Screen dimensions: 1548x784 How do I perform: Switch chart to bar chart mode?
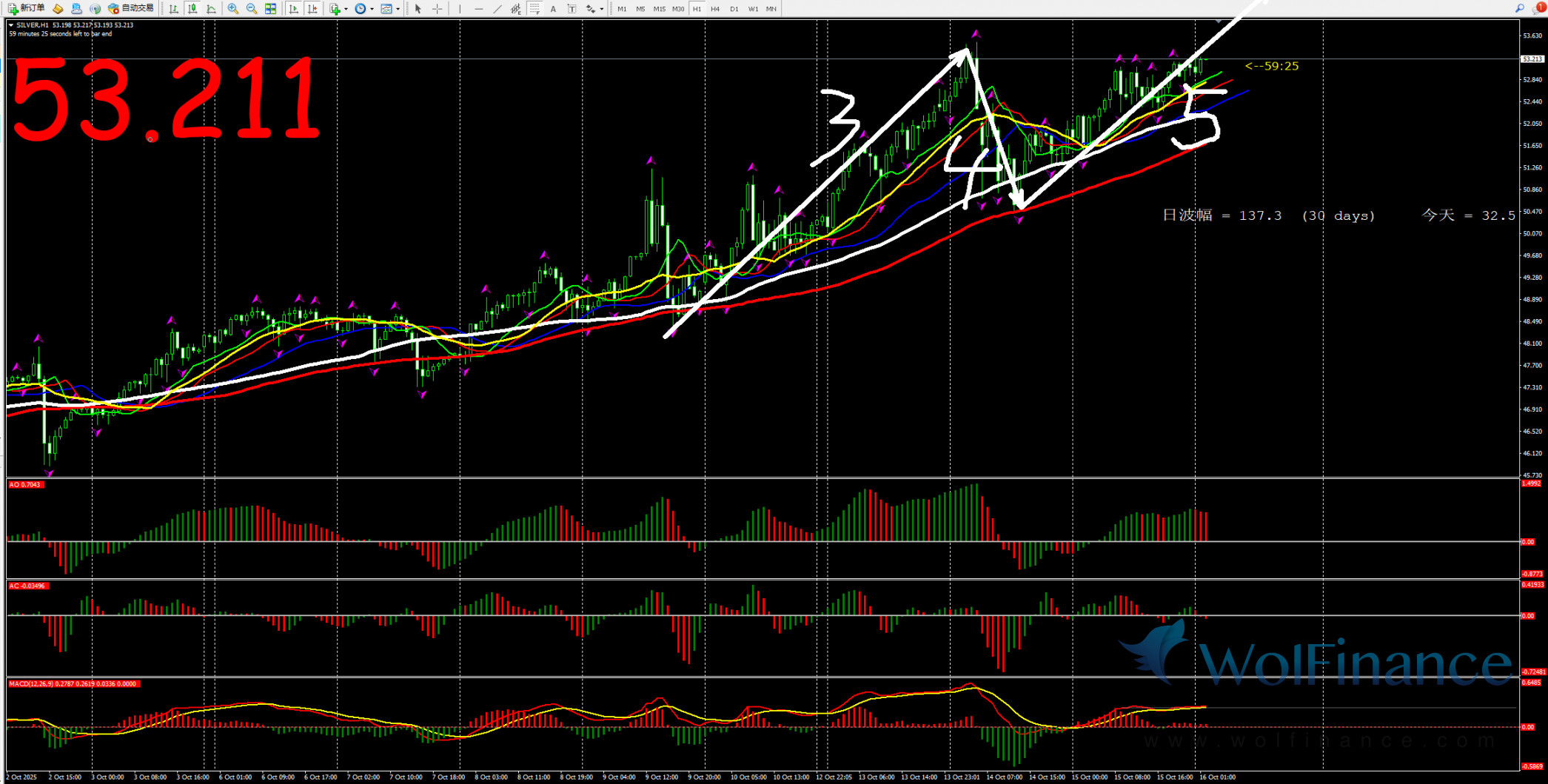[x=173, y=9]
